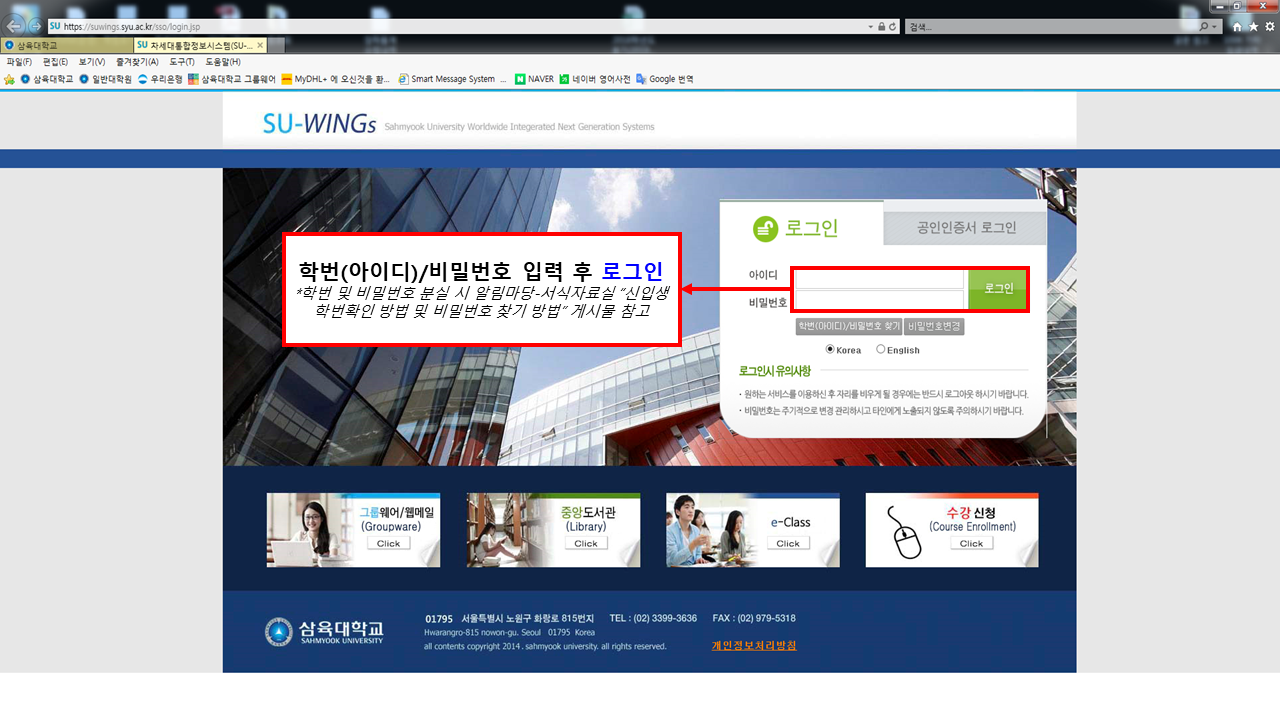Click the Sahmyook University footer logo
This screenshot has height=720, width=1280.
(x=323, y=632)
